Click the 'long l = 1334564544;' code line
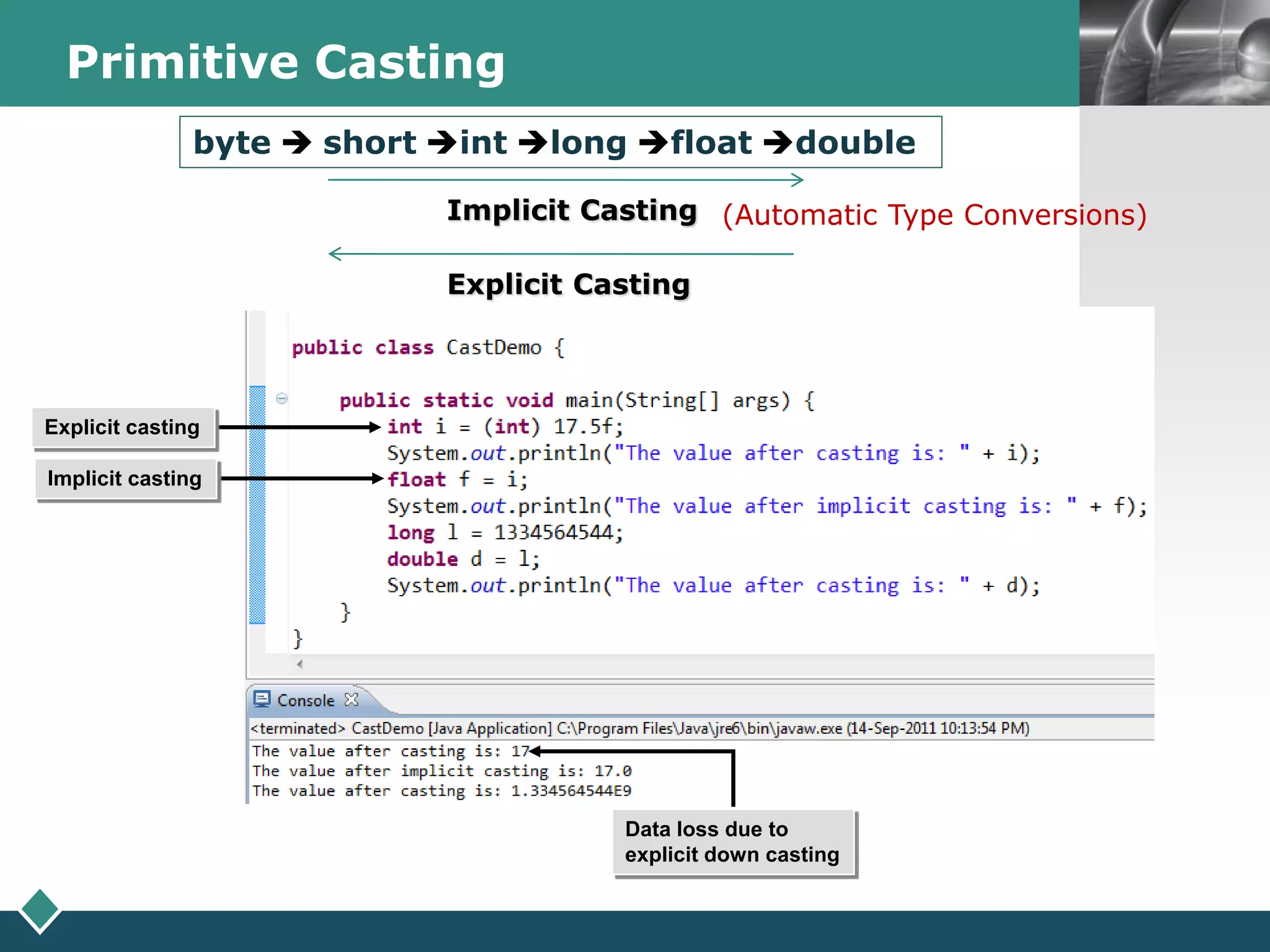This screenshot has width=1270, height=952. [505, 532]
